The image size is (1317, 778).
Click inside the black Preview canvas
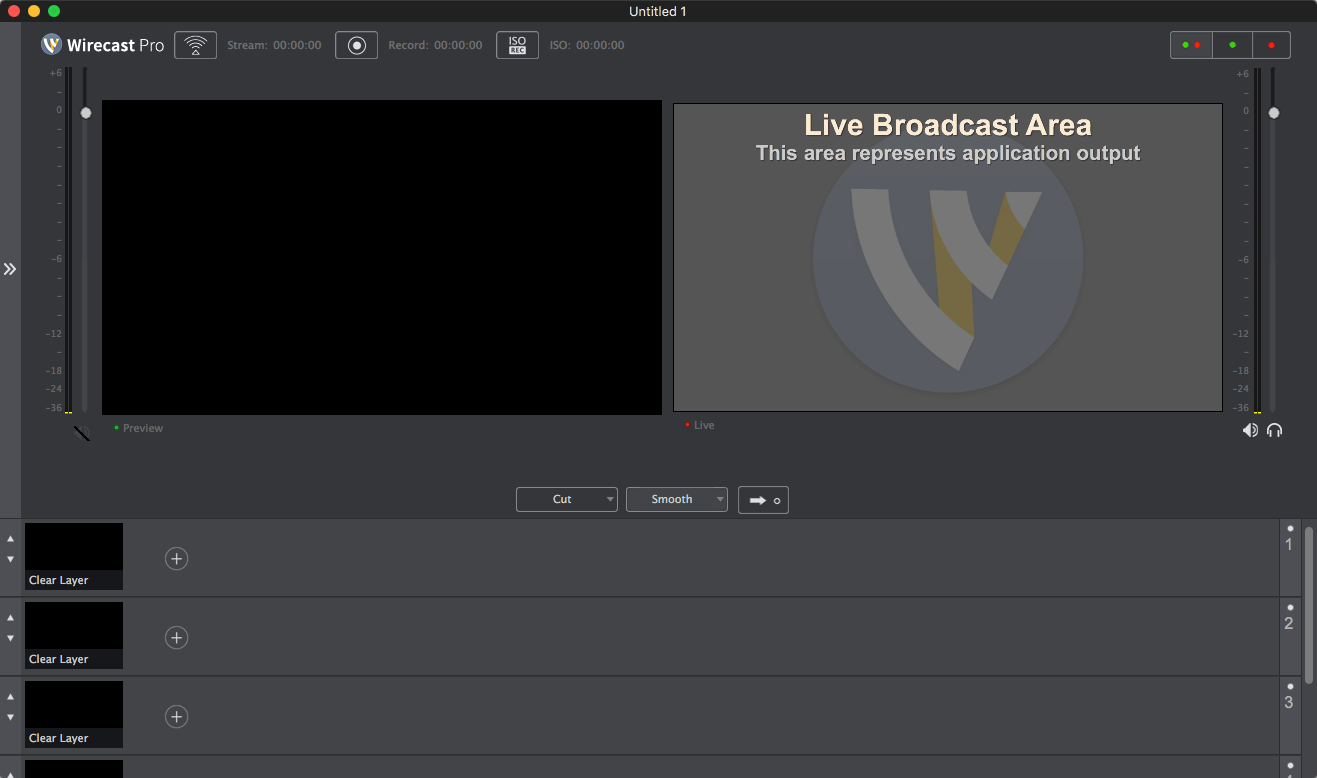pos(382,257)
